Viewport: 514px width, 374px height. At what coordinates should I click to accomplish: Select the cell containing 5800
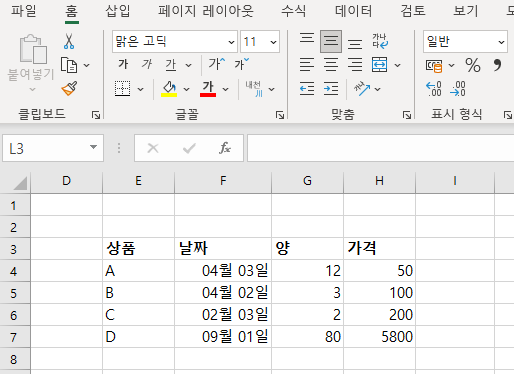(x=379, y=337)
